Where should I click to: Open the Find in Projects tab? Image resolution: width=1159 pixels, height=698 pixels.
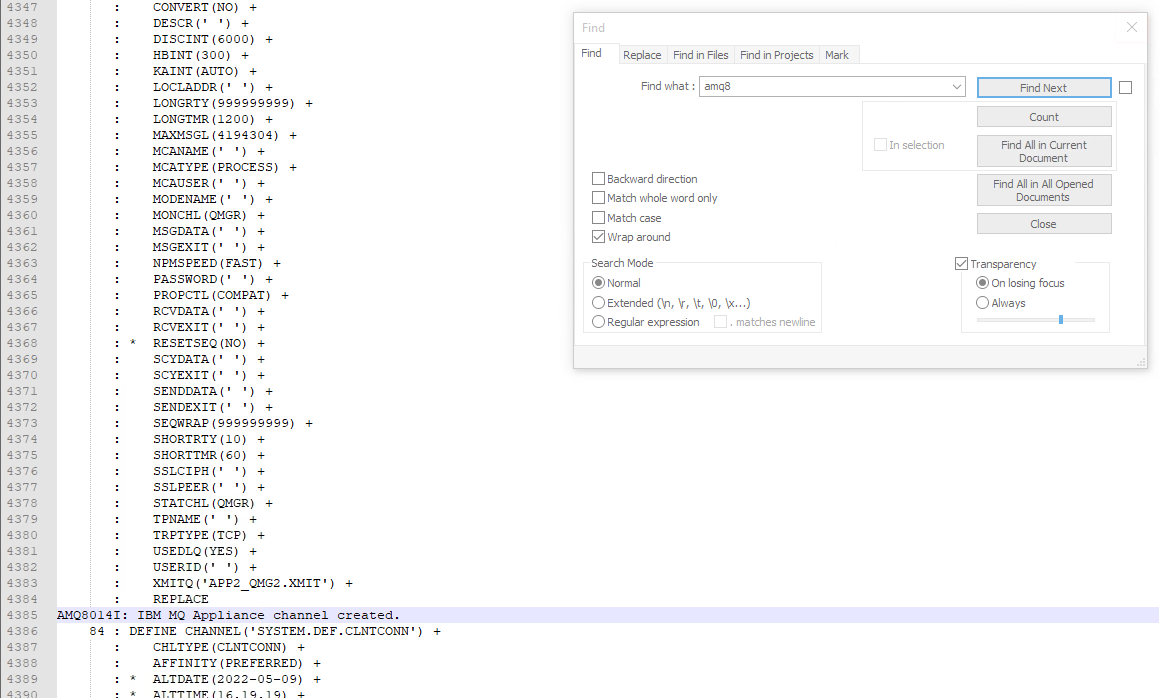pos(776,55)
